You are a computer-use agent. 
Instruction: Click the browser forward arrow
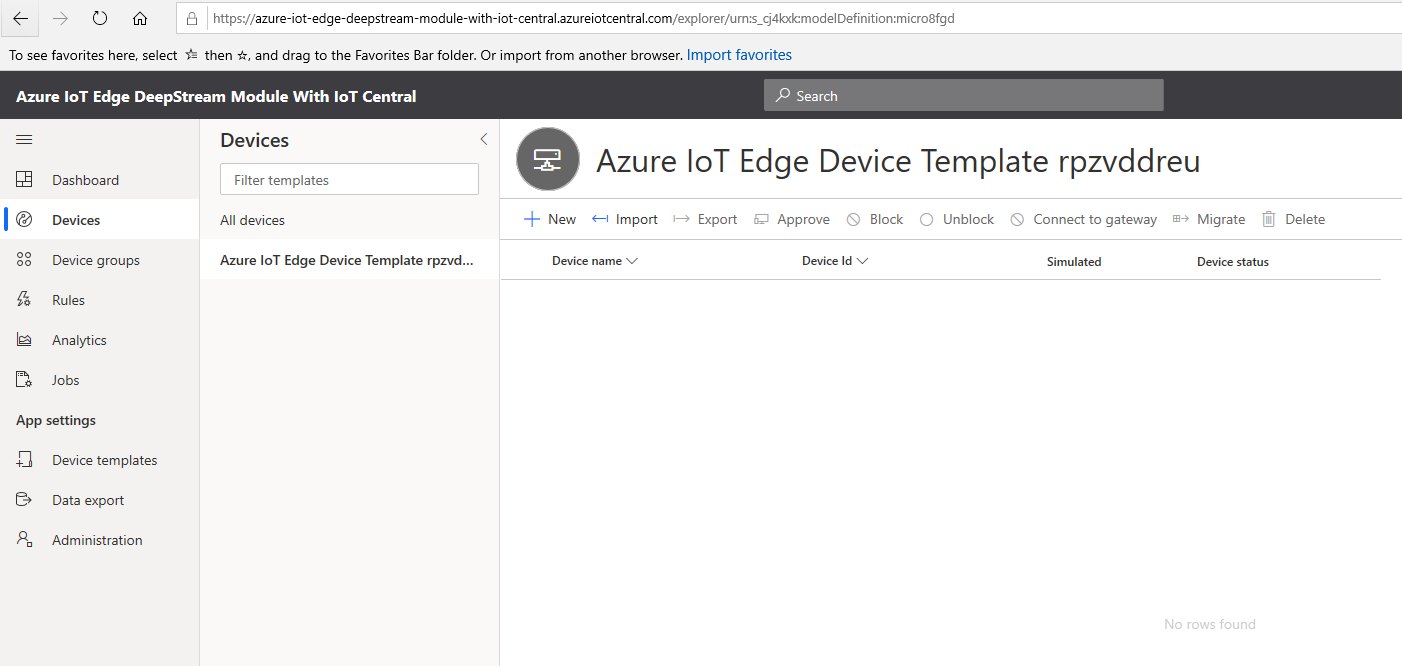click(60, 18)
